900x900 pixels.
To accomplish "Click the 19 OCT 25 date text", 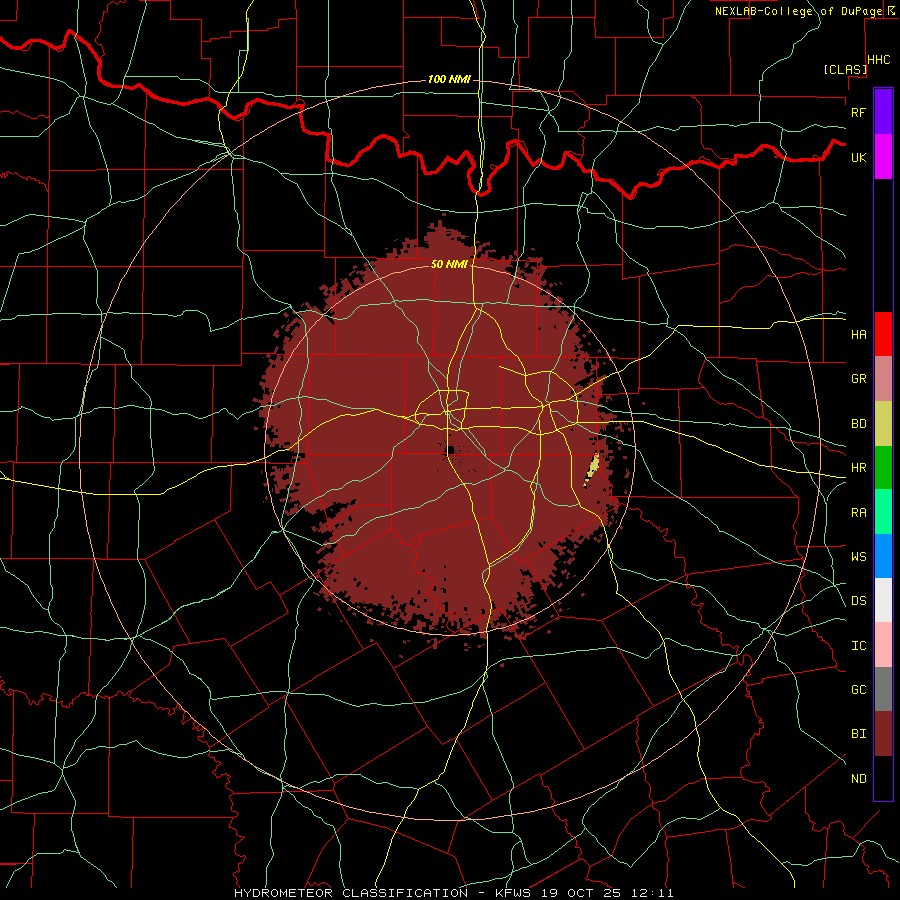I will [x=580, y=893].
